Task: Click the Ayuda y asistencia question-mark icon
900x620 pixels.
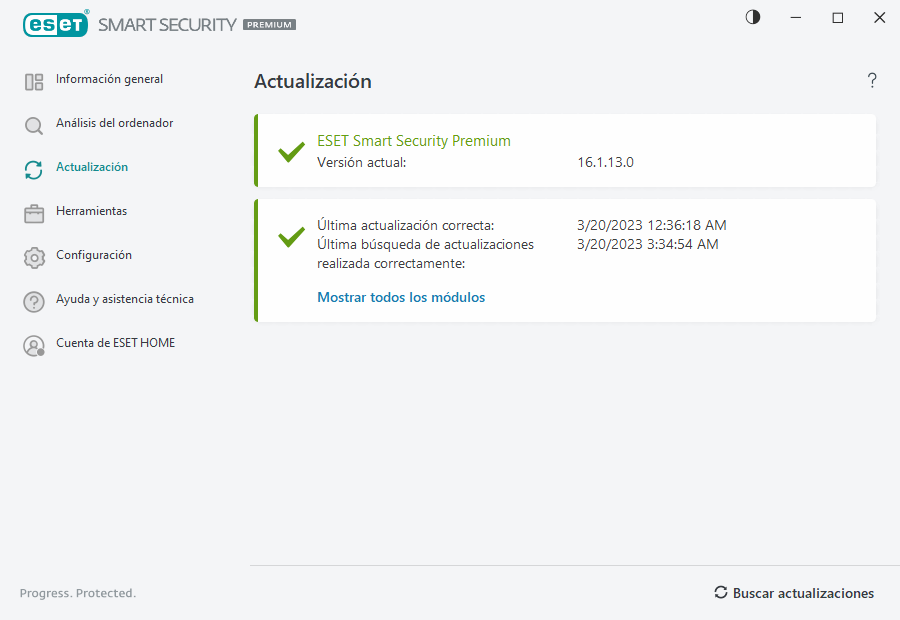Action: pos(34,302)
